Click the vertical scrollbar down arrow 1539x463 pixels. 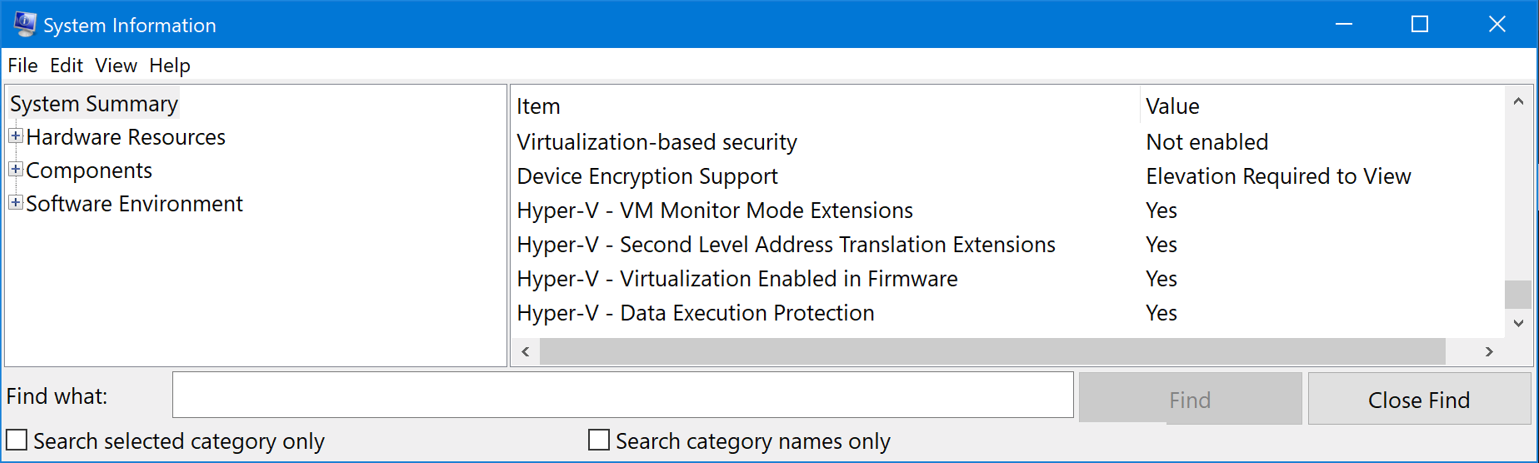pyautogui.click(x=1518, y=323)
